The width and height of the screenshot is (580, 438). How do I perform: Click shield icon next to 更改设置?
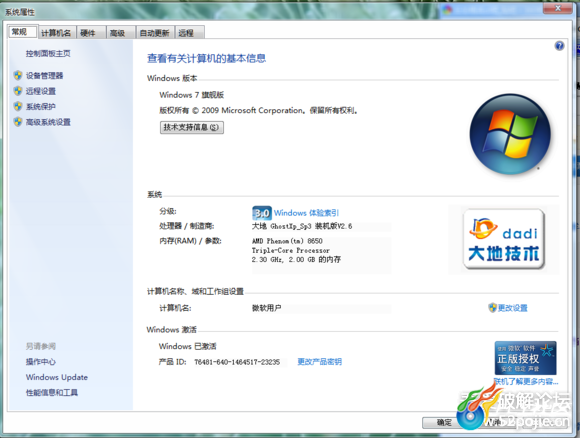tap(492, 307)
